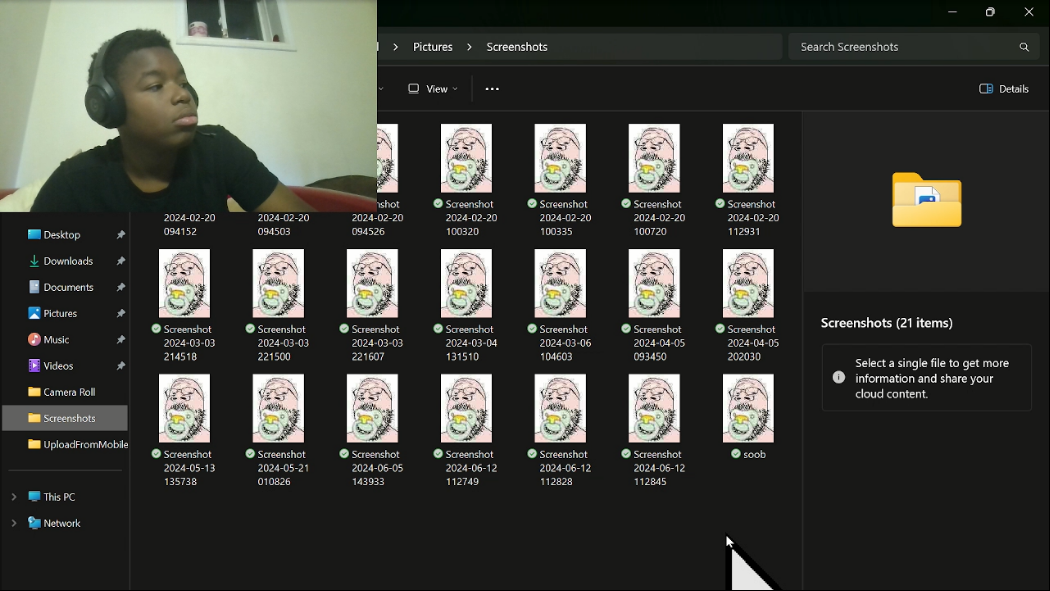Open the Documents sidebar shortcut
The height and width of the screenshot is (591, 1050).
(x=67, y=287)
